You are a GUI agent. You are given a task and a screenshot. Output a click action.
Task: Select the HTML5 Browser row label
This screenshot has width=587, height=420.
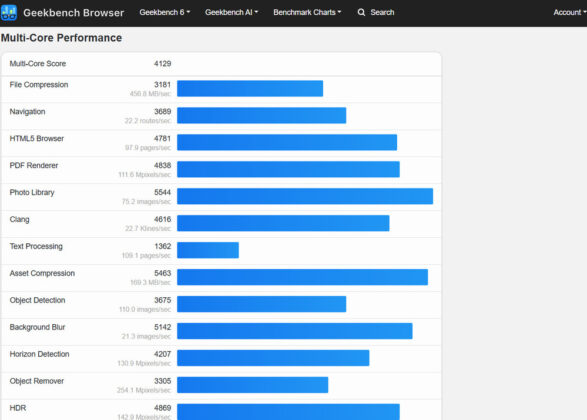pyautogui.click(x=37, y=139)
